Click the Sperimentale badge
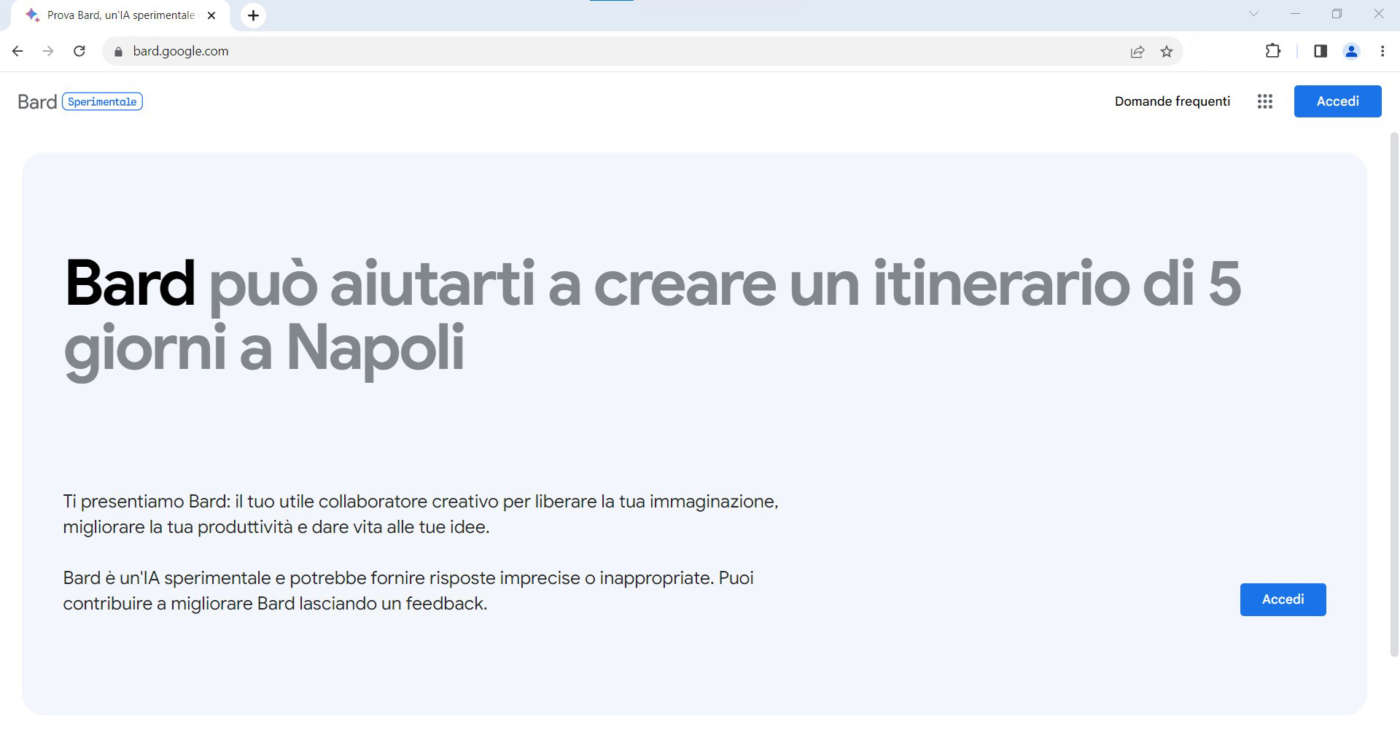This screenshot has height=751, width=1400. click(x=102, y=101)
